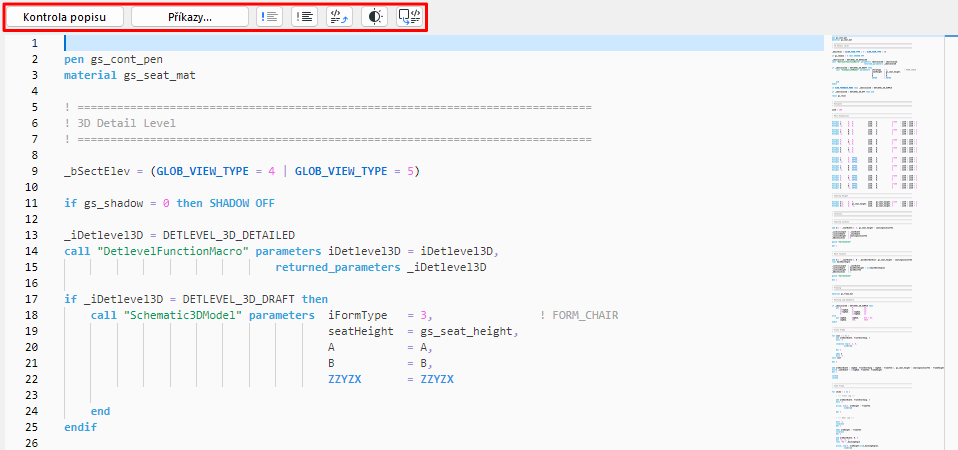Click the text 'pen gs_cont_pen'

point(114,59)
